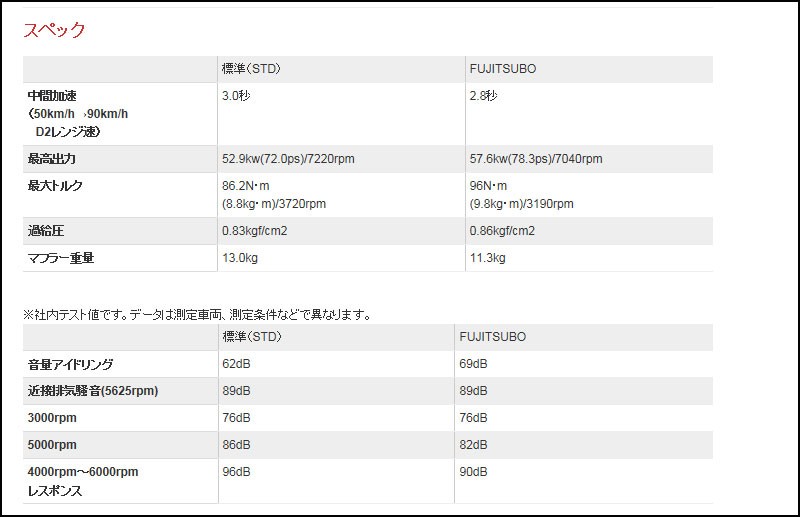Screen dimensions: 800x517
Task: Select the 標準(STD) header in the first table
Action: point(251,68)
